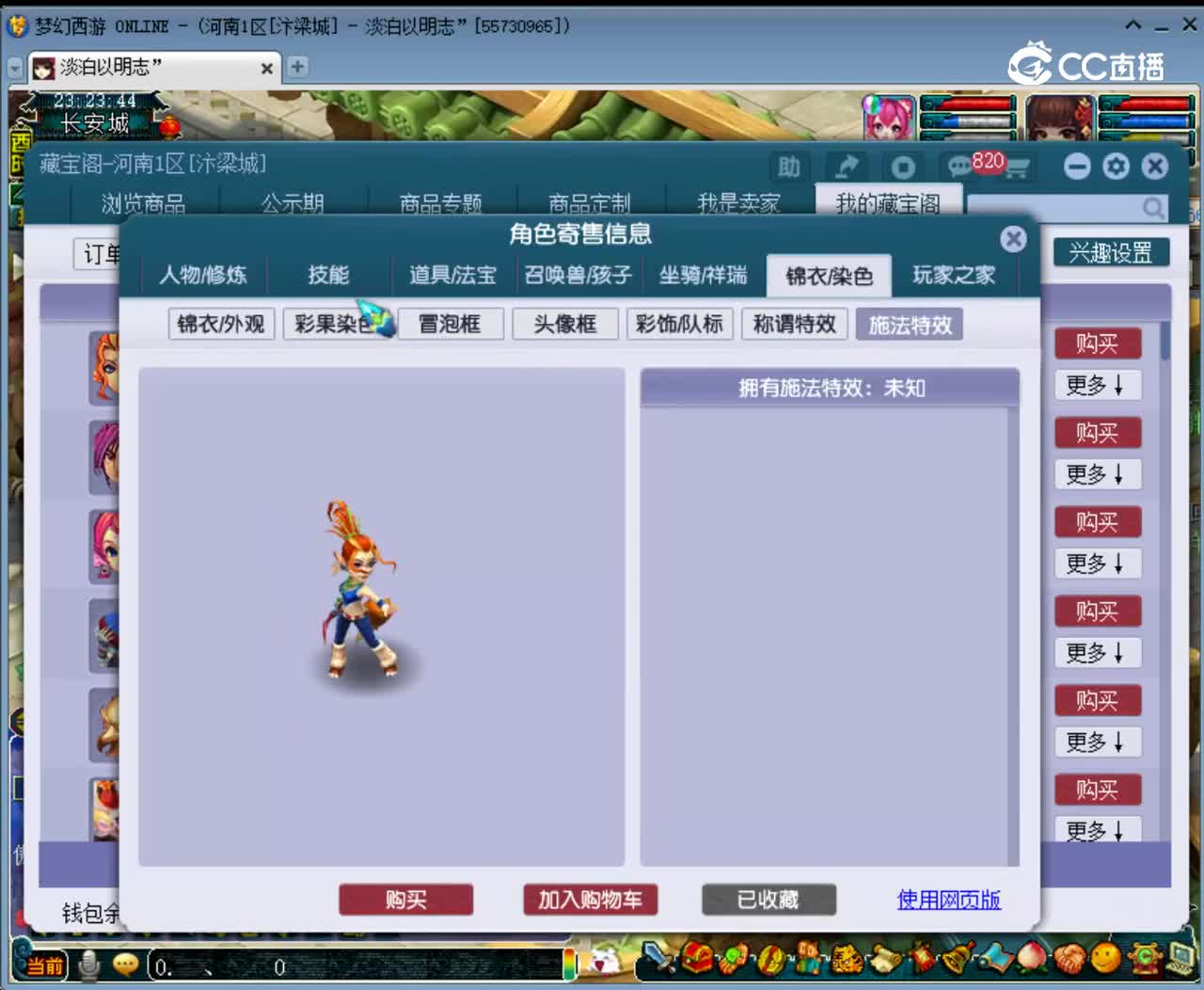Image resolution: width=1204 pixels, height=990 pixels.
Task: Expand second 更多 arrow in background list
Action: [x=1097, y=474]
